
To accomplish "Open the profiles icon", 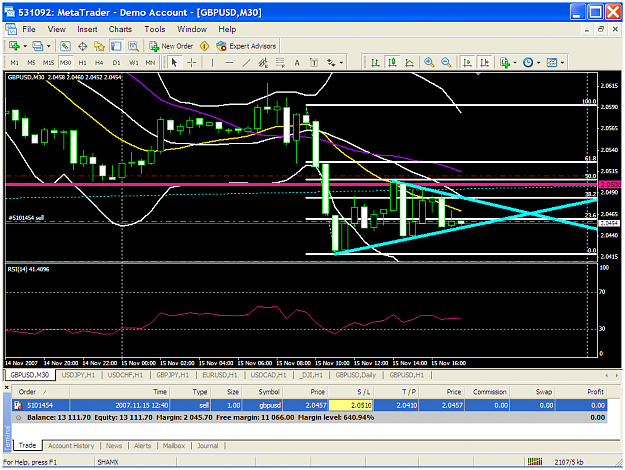I will 38,46.
